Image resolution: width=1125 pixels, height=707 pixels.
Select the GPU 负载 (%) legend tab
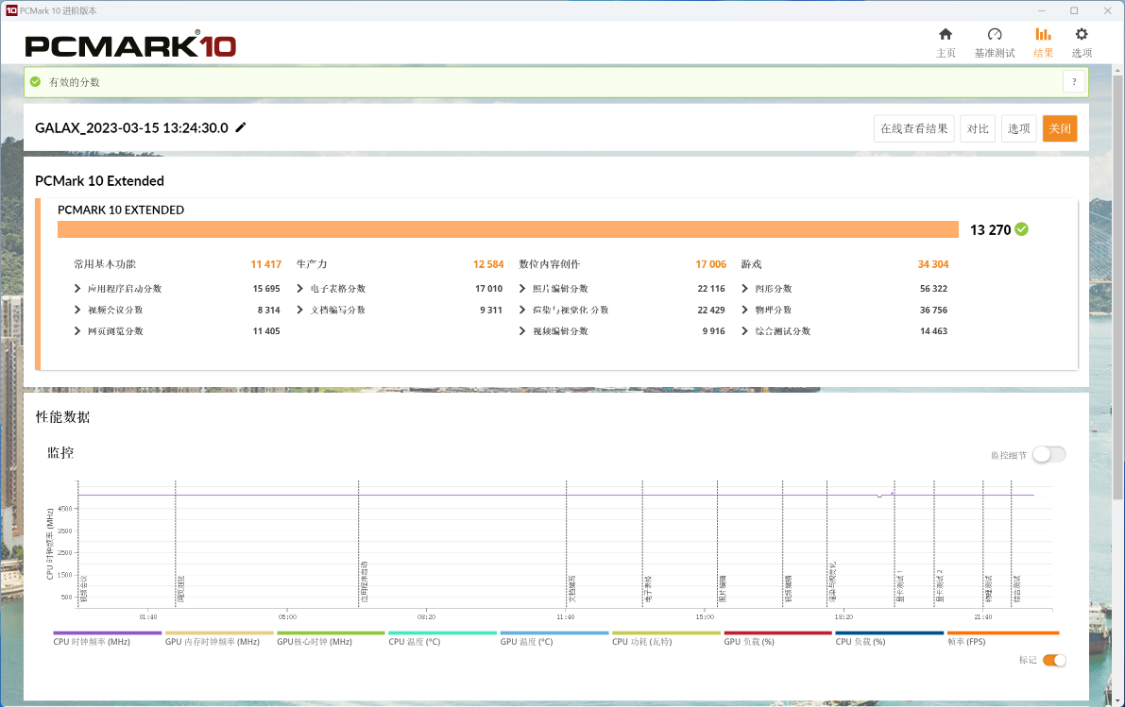point(778,640)
